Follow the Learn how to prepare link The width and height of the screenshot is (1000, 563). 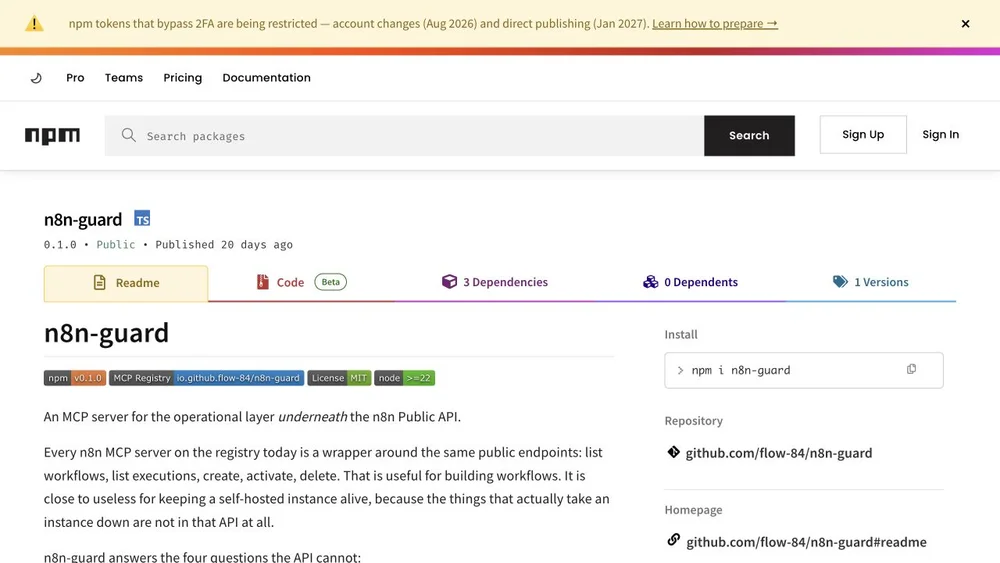point(715,24)
